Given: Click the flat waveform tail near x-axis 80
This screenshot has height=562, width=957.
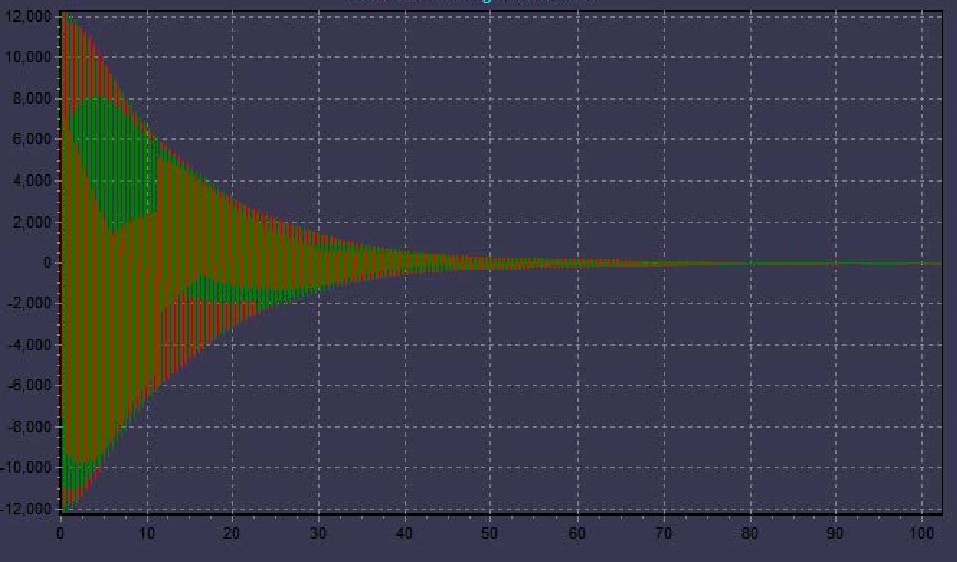Looking at the screenshot, I should point(749,264).
